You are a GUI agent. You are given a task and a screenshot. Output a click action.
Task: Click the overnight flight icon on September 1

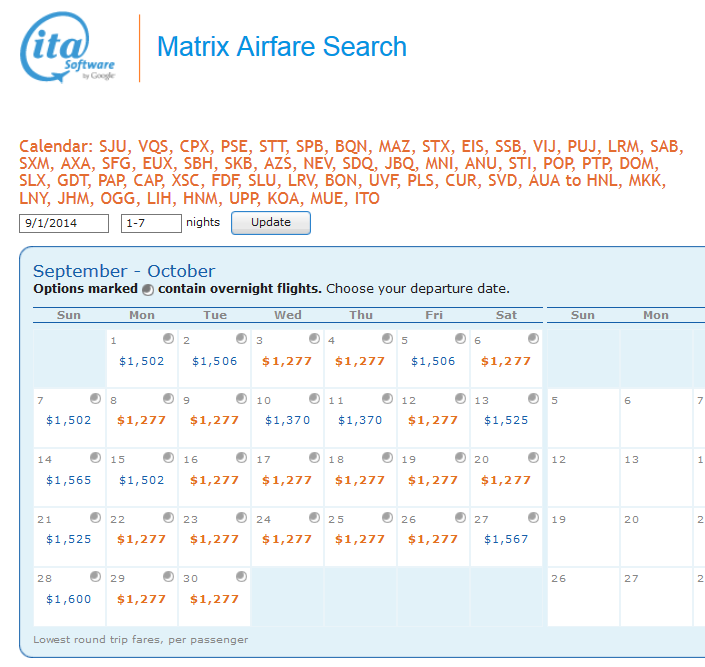168,338
